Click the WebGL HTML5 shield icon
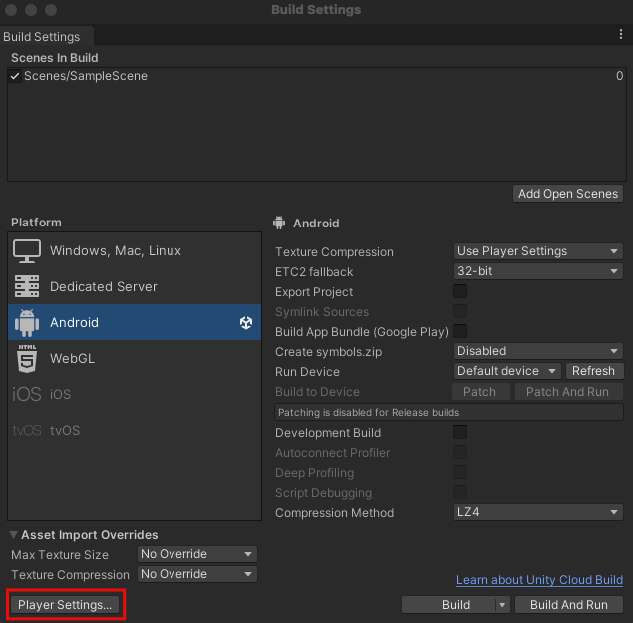The width and height of the screenshot is (633, 623). point(27,358)
